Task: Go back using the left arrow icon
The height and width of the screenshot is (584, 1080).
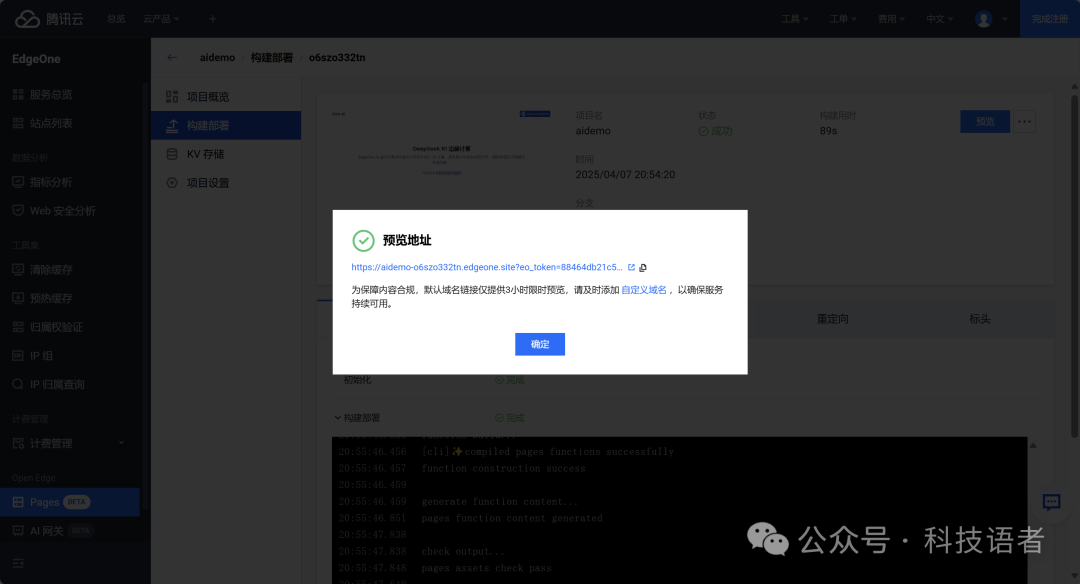Action: tap(172, 57)
